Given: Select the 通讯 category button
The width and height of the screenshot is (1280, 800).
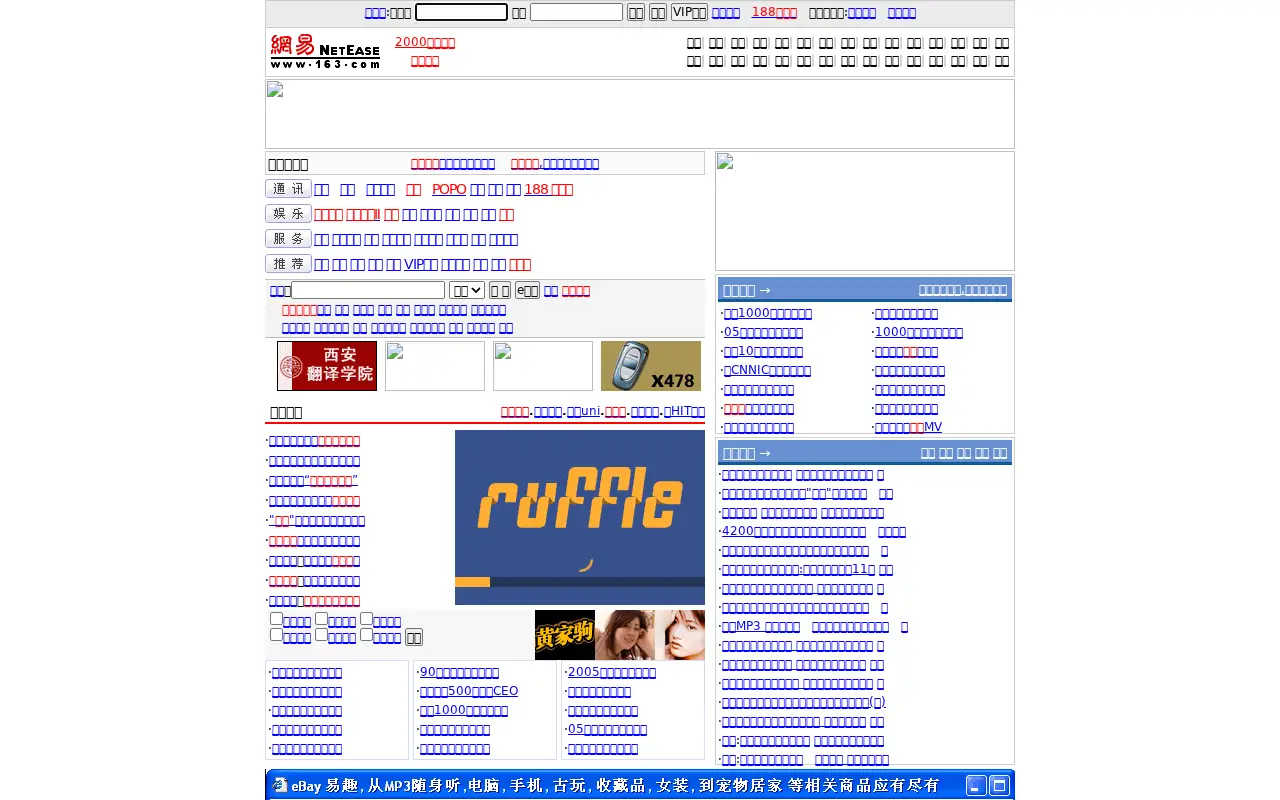Looking at the screenshot, I should (x=288, y=189).
